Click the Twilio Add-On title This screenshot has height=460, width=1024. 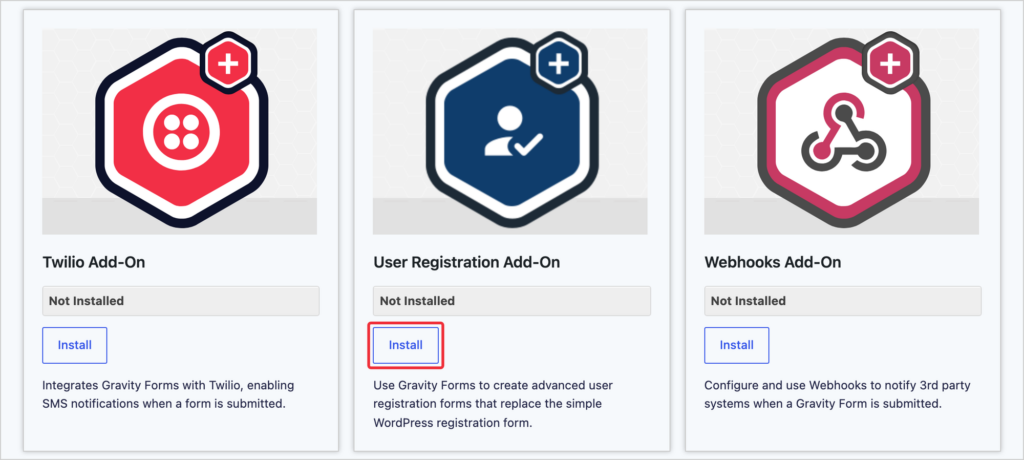pos(93,263)
